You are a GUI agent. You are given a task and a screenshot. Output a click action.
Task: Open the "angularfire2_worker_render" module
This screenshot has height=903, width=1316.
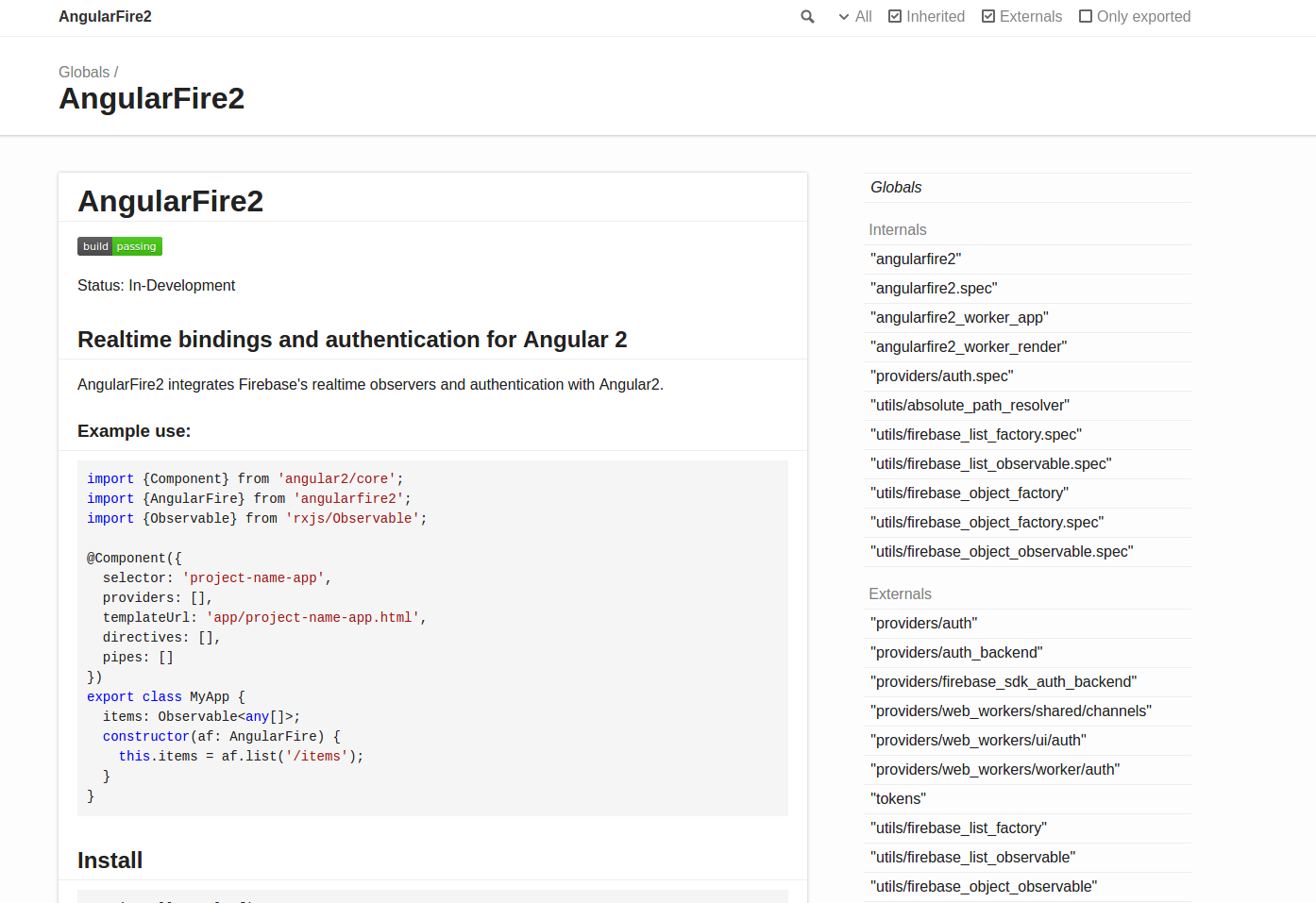click(1027, 347)
